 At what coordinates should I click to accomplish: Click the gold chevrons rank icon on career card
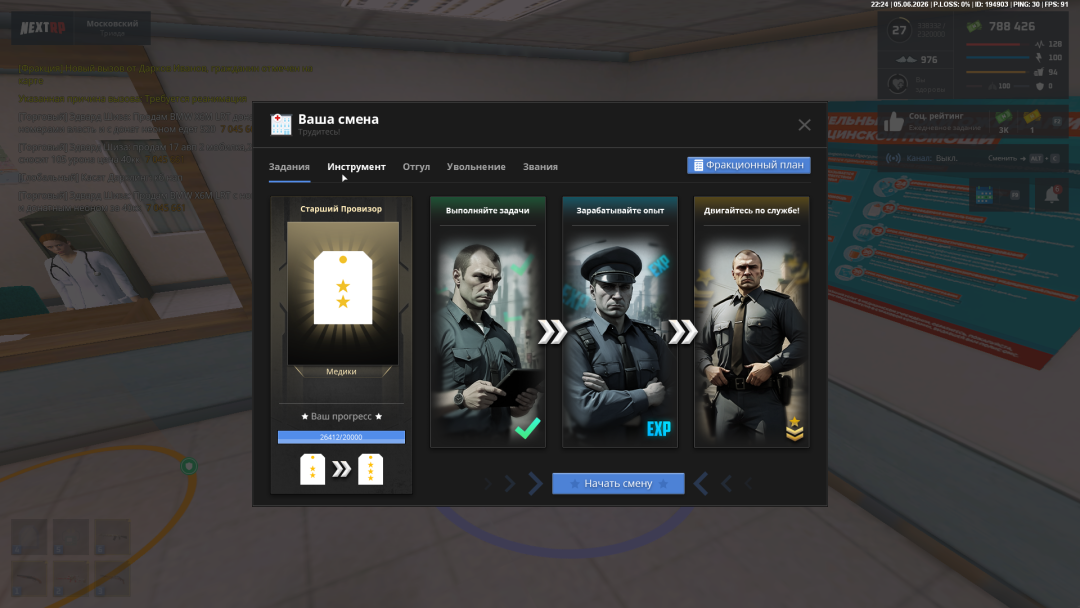[794, 428]
